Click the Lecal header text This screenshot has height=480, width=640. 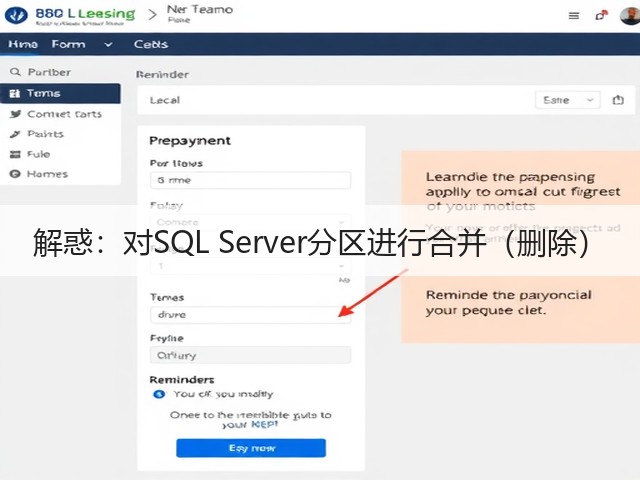coord(165,100)
